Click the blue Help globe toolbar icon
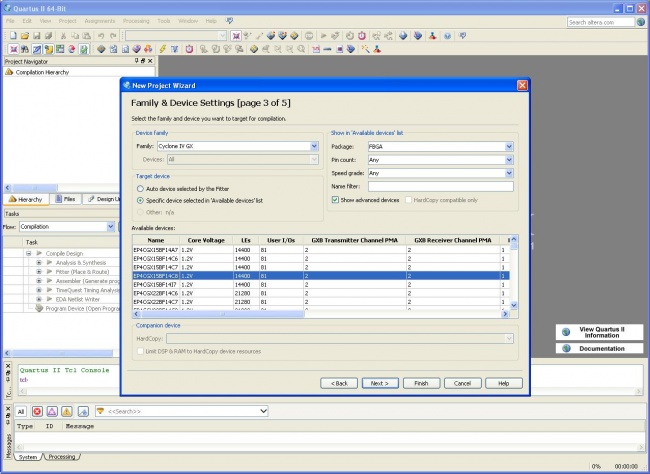Viewport: 650px width, 474px height. (x=447, y=36)
